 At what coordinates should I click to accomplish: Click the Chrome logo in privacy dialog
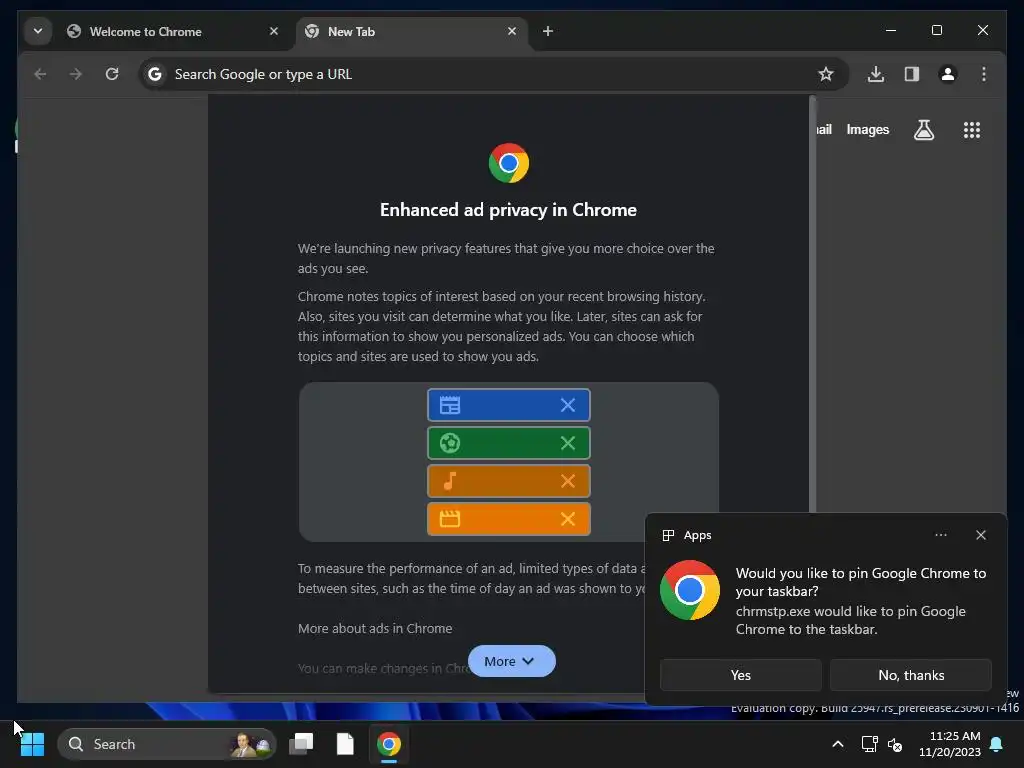pyautogui.click(x=509, y=163)
